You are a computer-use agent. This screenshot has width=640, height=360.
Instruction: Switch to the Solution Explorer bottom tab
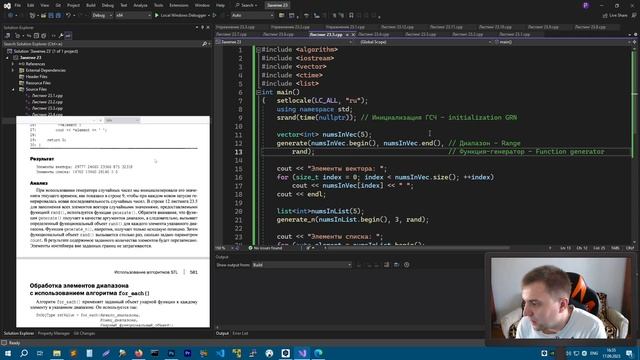point(19,333)
